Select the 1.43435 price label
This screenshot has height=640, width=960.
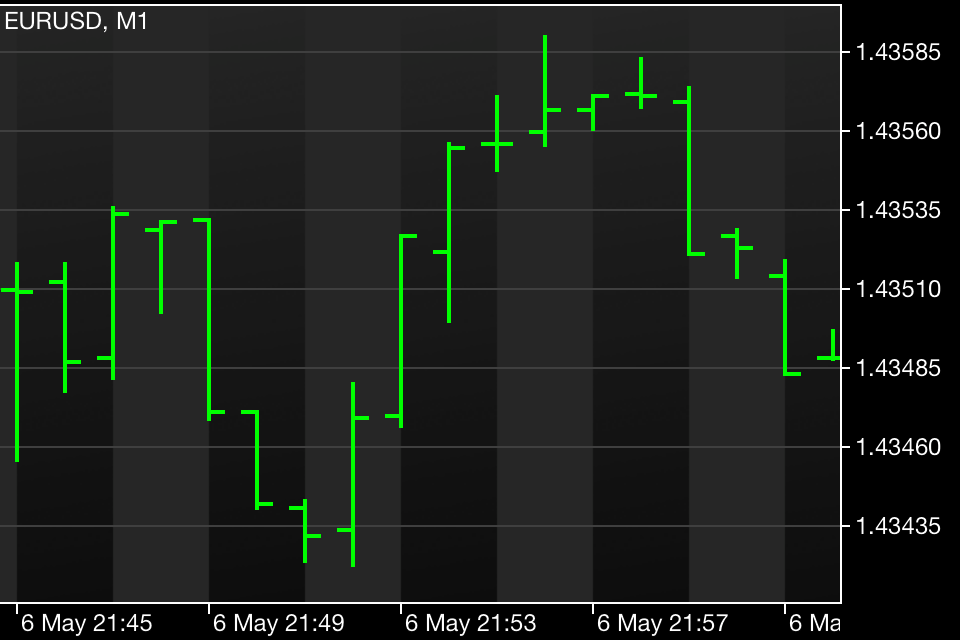coord(898,526)
